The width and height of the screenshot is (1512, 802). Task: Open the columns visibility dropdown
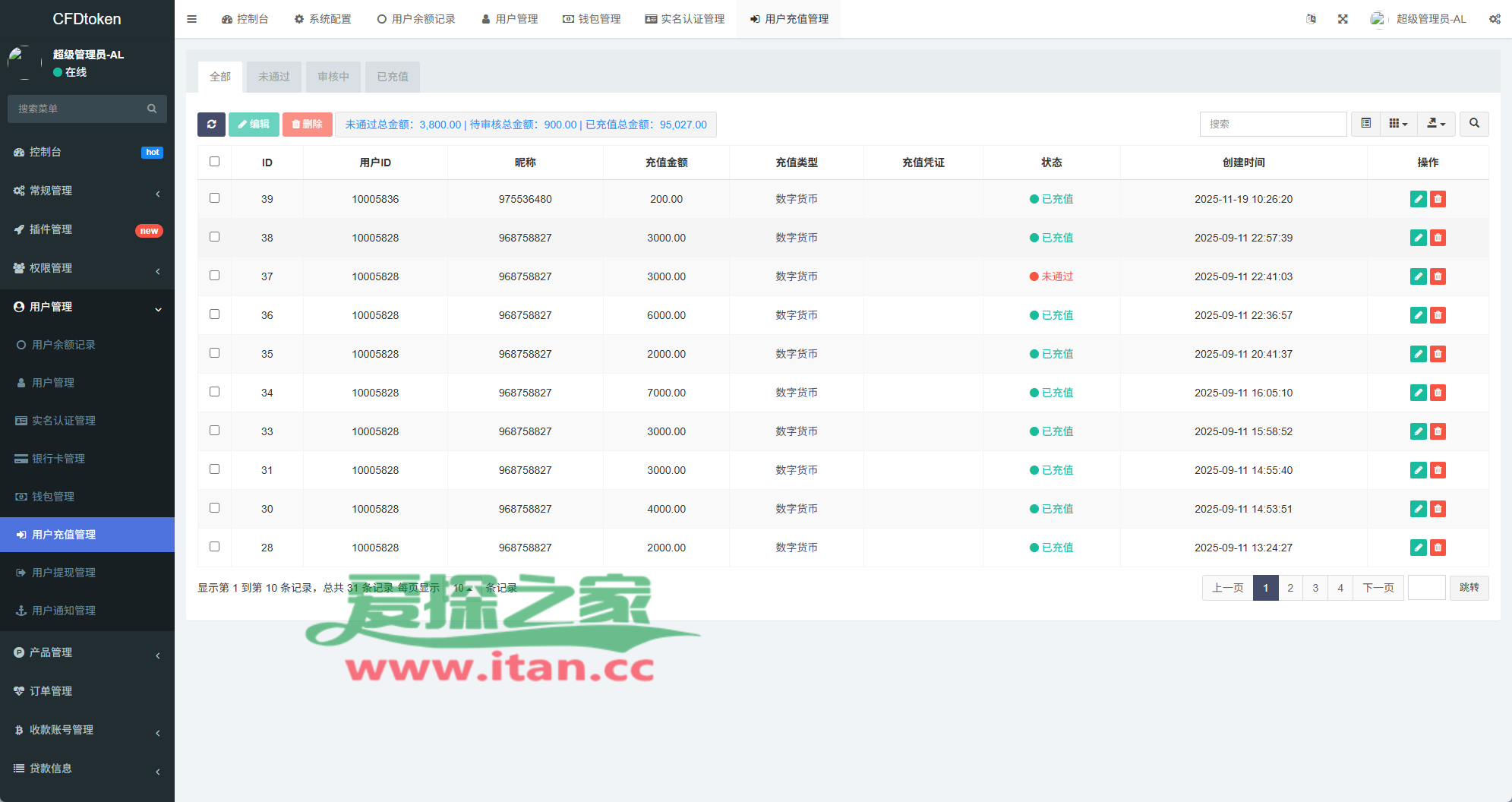[1398, 124]
